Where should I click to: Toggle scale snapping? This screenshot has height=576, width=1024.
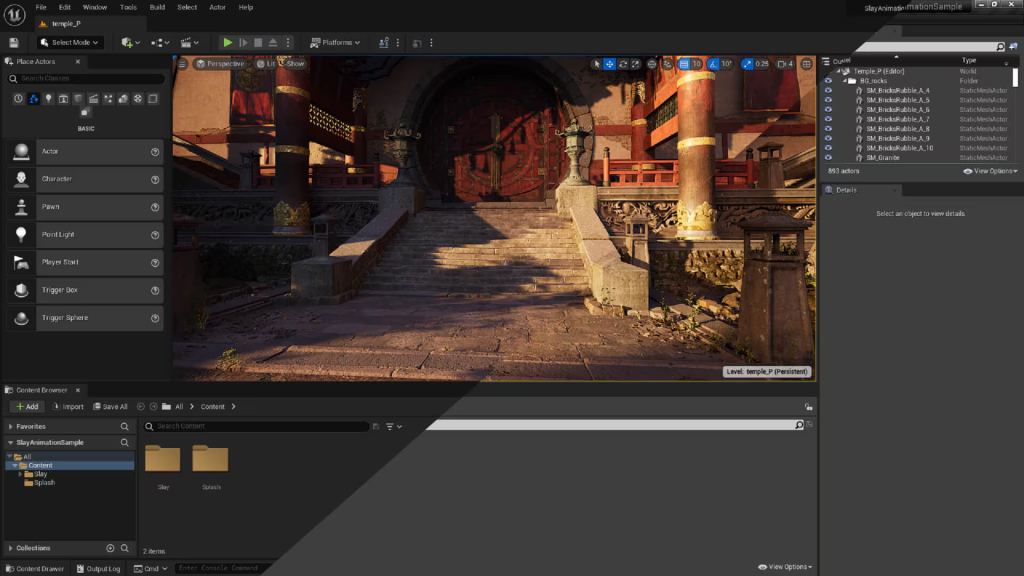click(747, 64)
